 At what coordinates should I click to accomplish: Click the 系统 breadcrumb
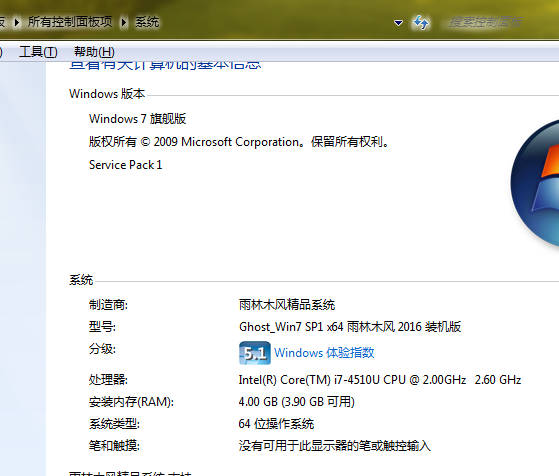[147, 22]
